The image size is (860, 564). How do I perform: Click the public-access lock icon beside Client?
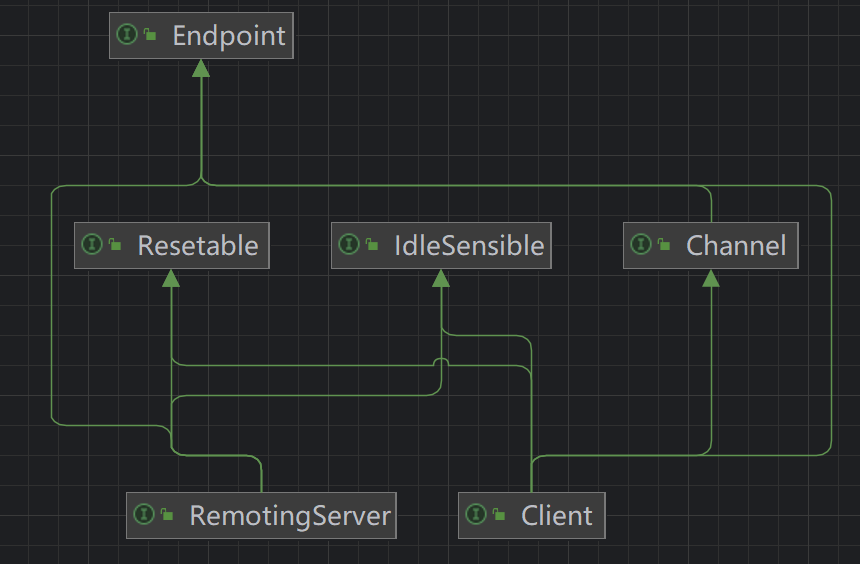click(499, 515)
